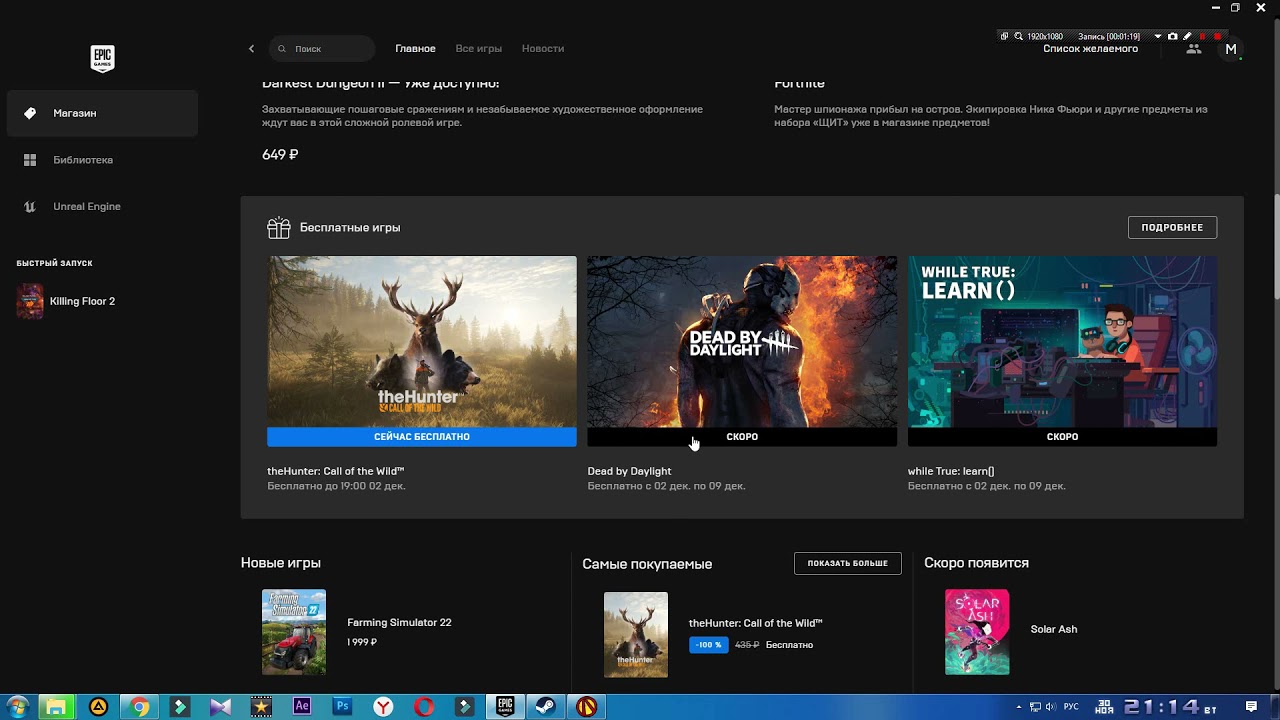Click the Darkest Dungeon price 649 ₽
Screen dimensions: 1280x720
coord(280,155)
